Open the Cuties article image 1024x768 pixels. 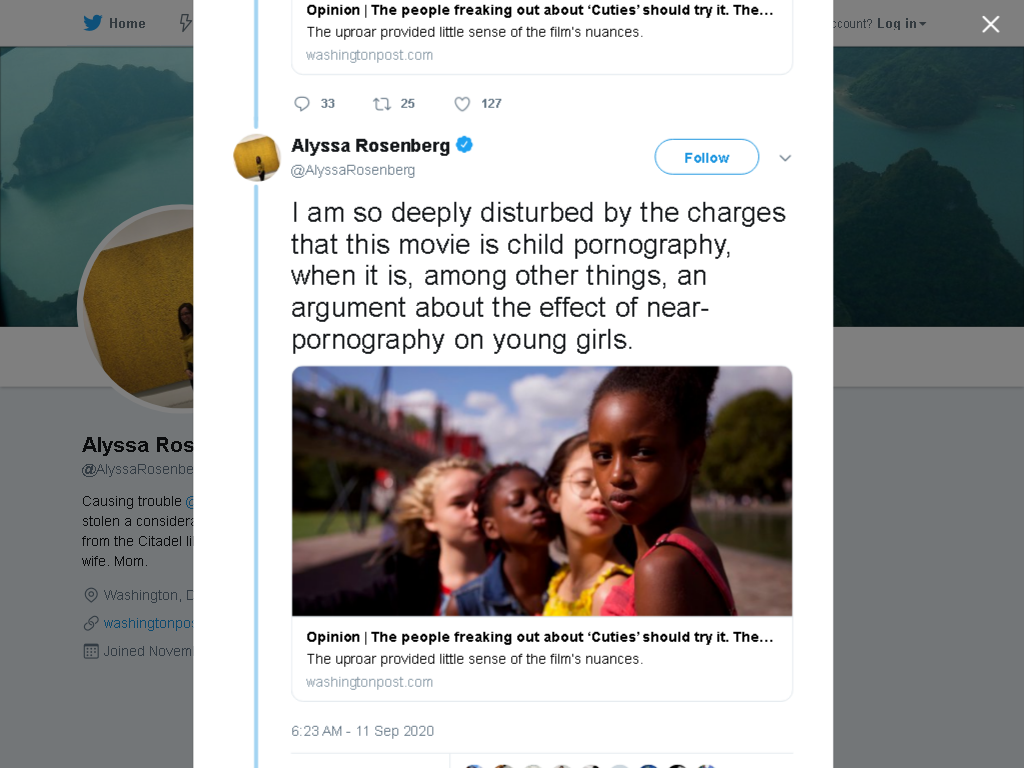coord(542,491)
